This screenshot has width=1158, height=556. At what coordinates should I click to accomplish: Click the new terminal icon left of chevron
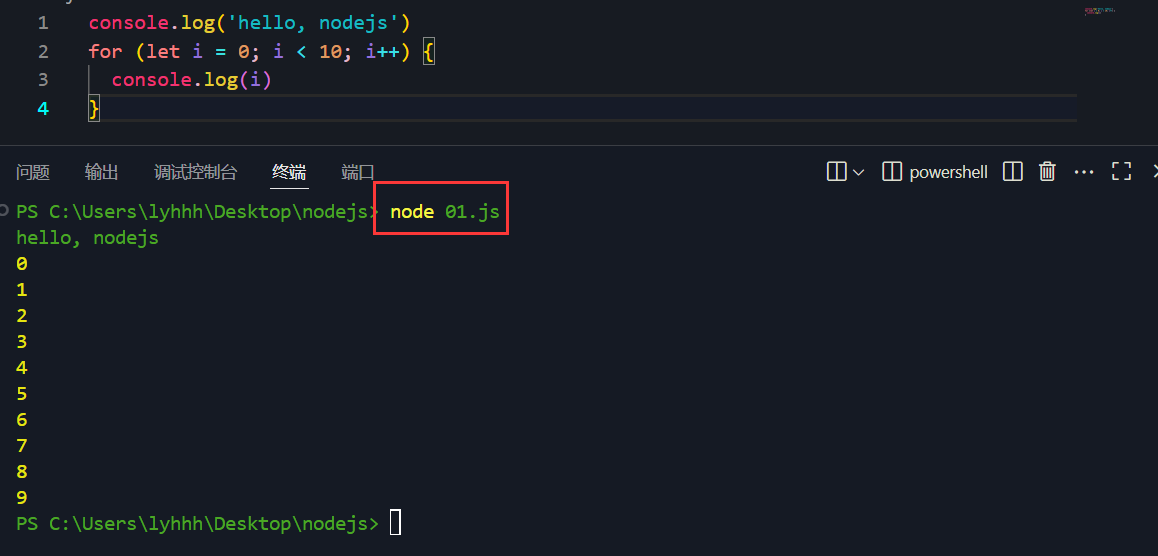pyautogui.click(x=836, y=172)
